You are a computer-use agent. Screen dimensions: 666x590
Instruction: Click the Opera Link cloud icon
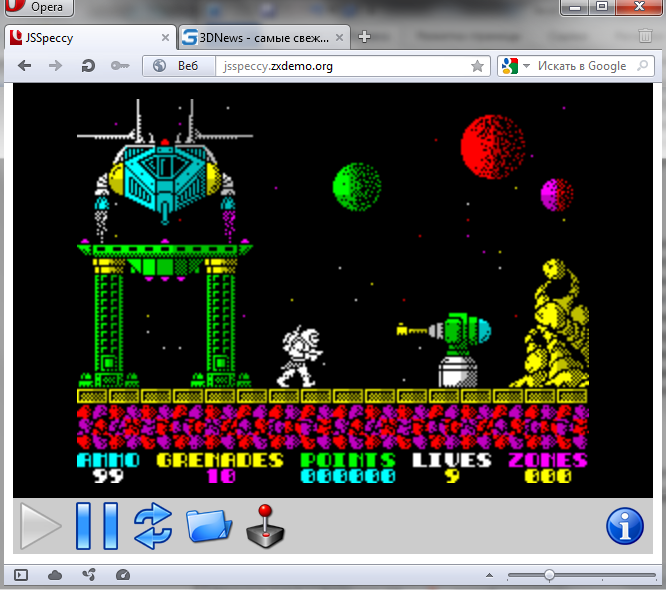click(55, 575)
